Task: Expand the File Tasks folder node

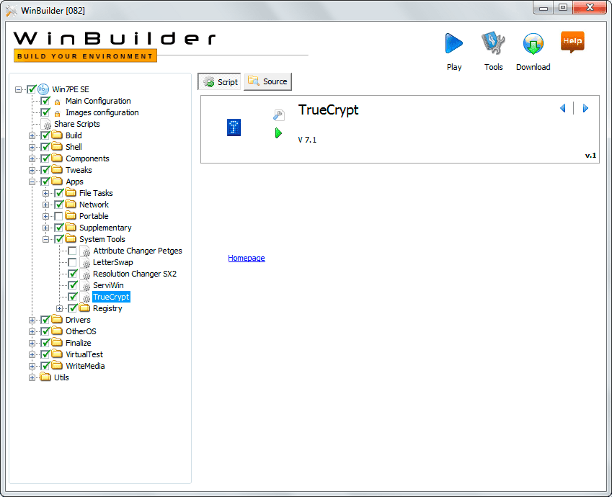Action: 46,193
